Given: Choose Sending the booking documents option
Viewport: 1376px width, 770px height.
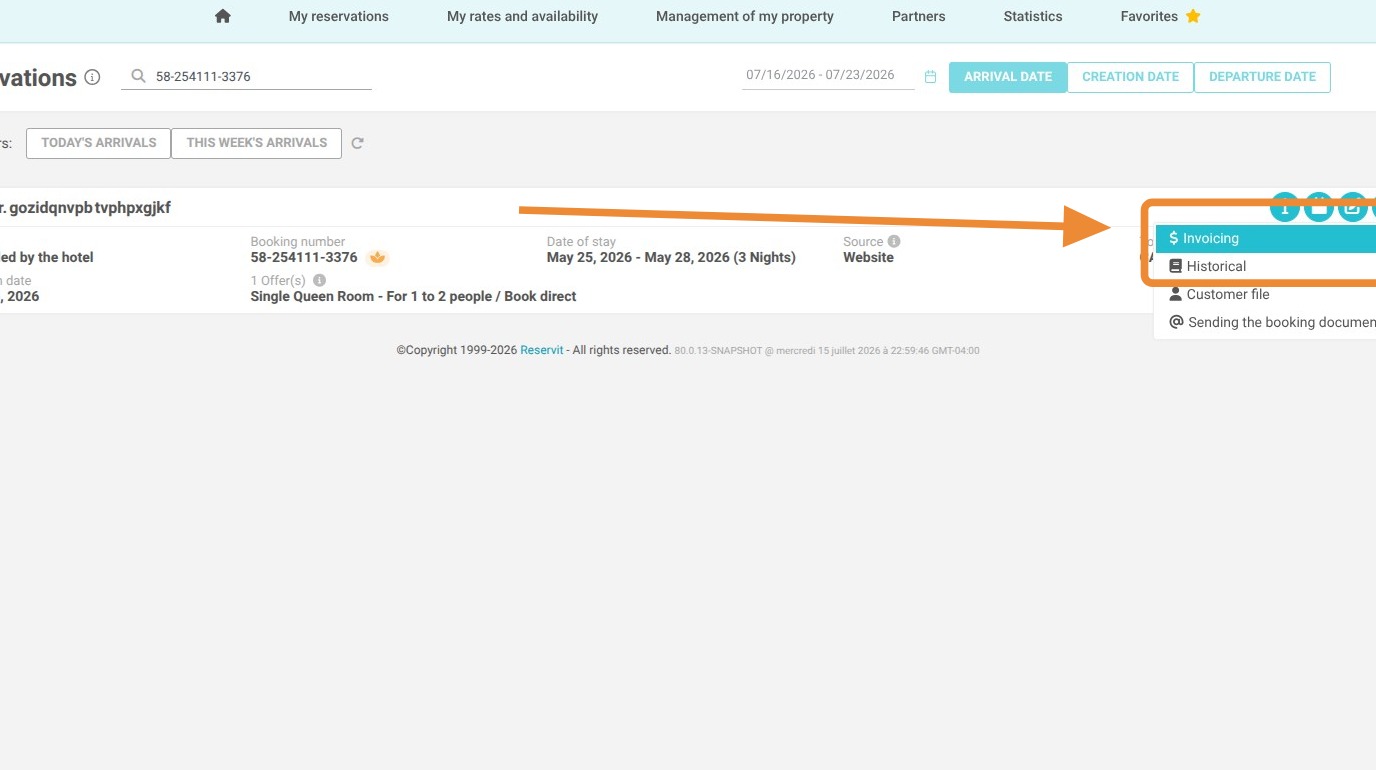Looking at the screenshot, I should click(1266, 322).
